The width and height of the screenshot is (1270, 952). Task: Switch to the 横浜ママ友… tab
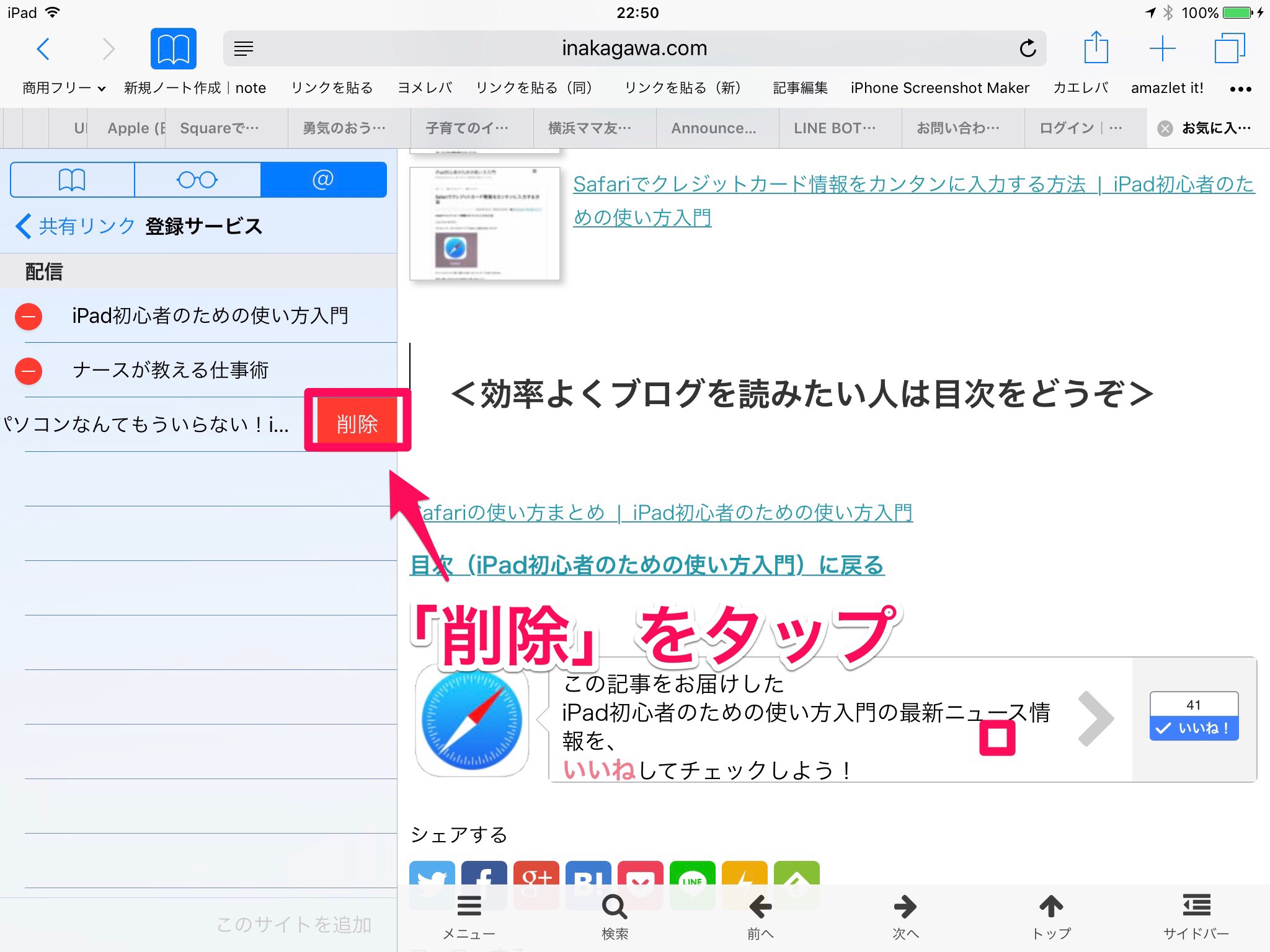tap(595, 128)
